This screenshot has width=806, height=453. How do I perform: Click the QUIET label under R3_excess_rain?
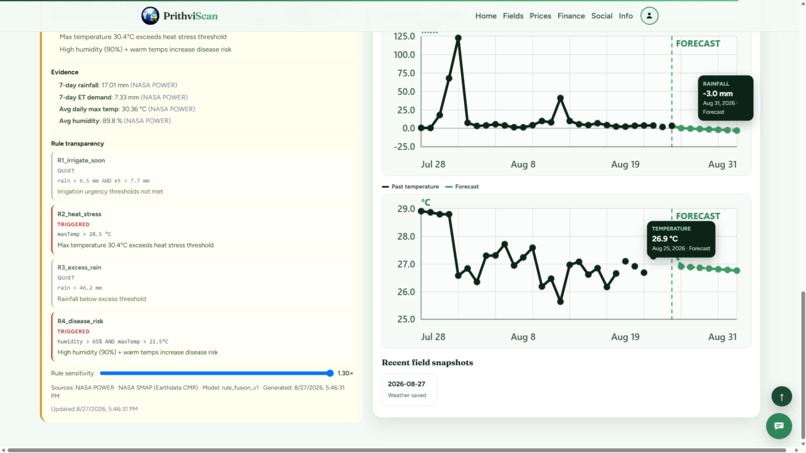[x=66, y=278]
